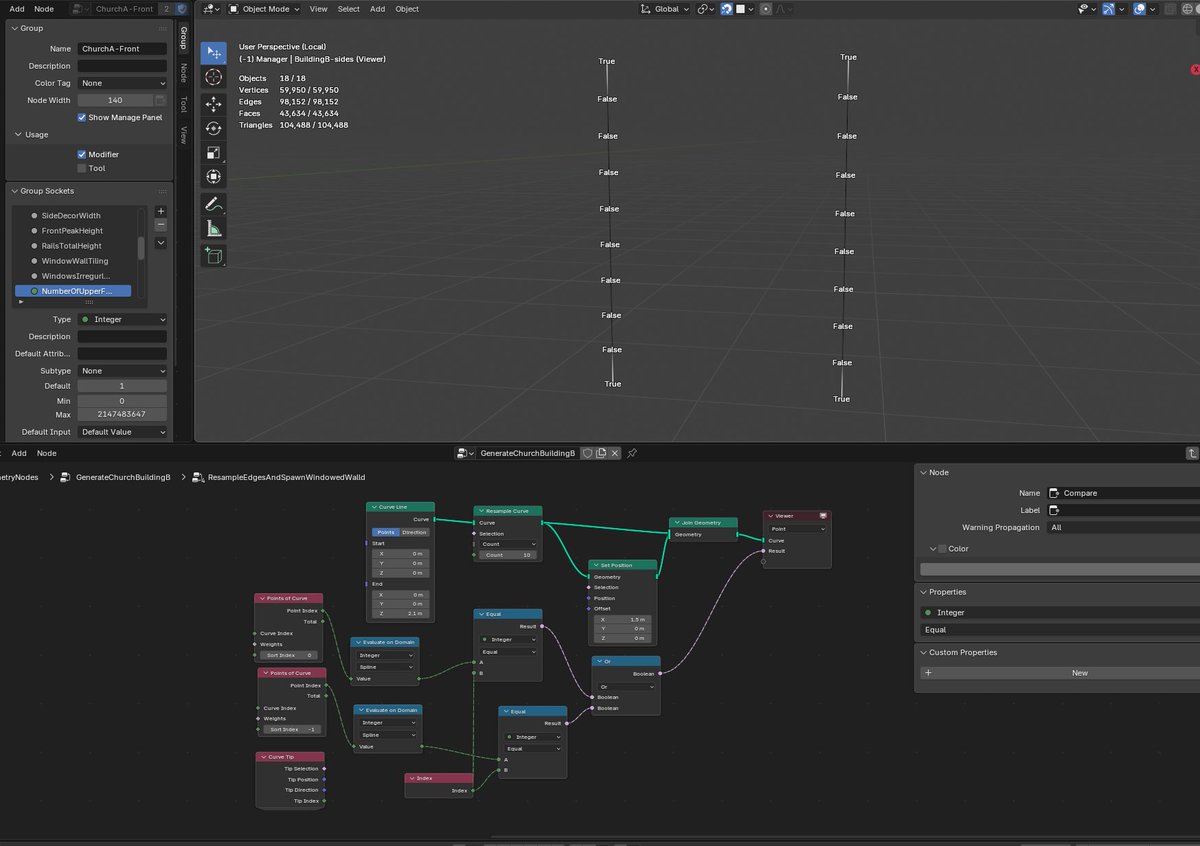Enable the Tool usage checkbox

(82, 168)
